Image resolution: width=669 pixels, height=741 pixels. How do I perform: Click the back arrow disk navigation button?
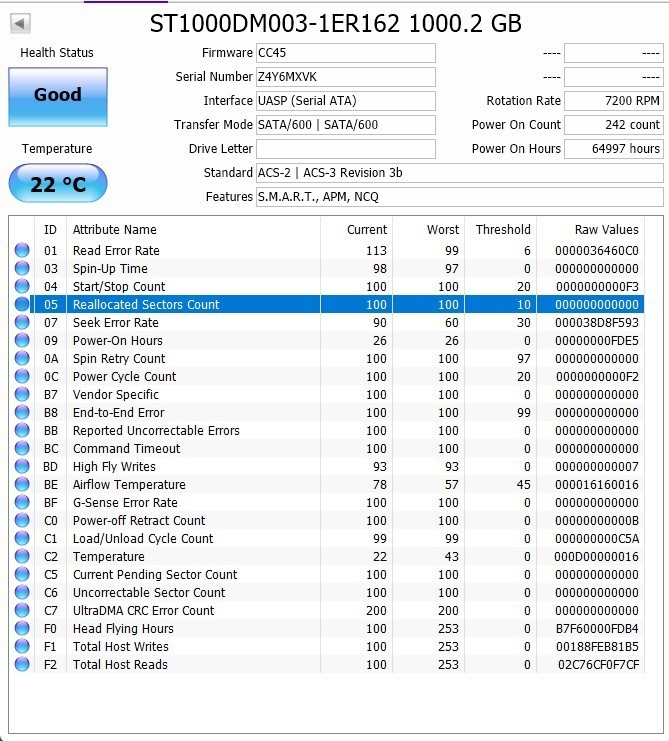pos(20,23)
